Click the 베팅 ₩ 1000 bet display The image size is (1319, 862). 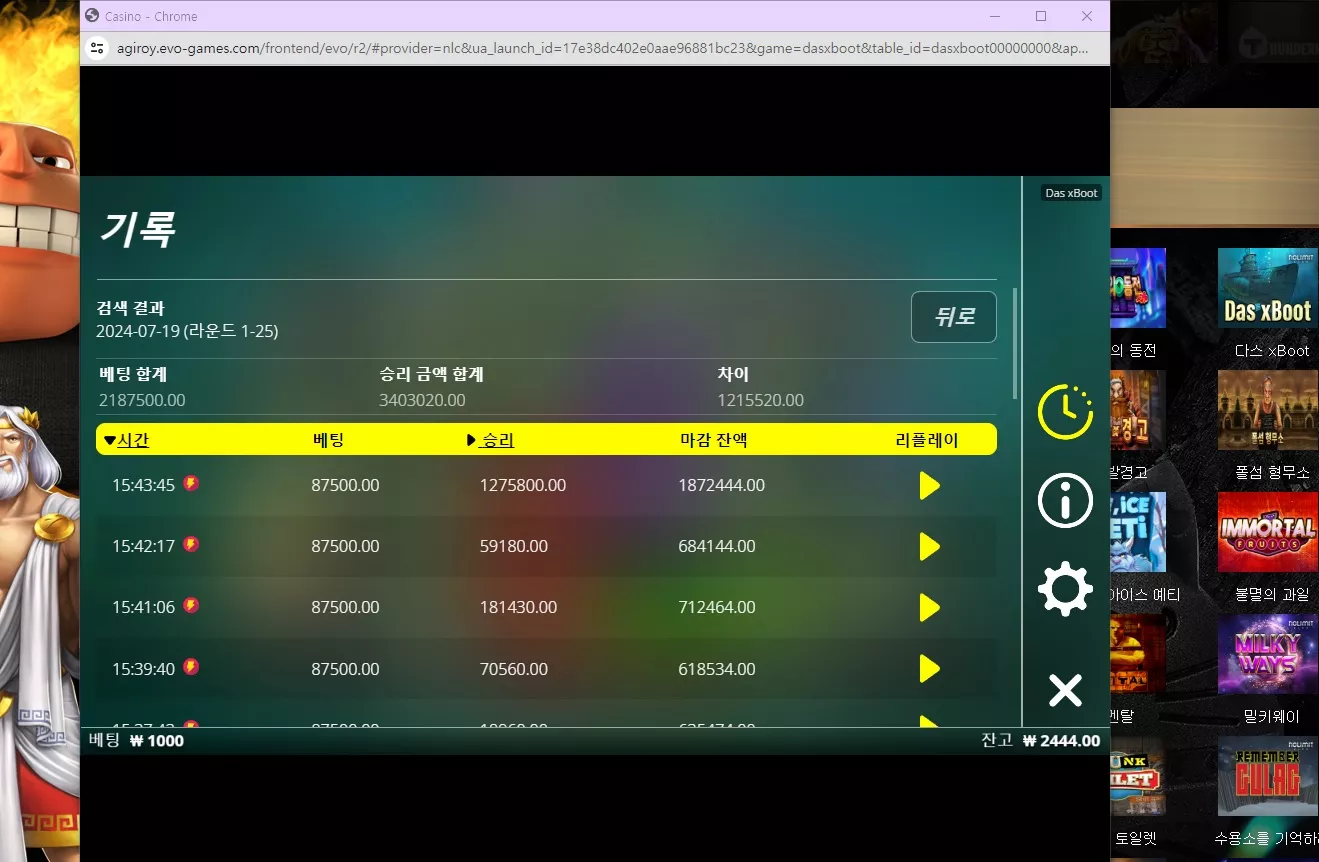[x=136, y=741]
